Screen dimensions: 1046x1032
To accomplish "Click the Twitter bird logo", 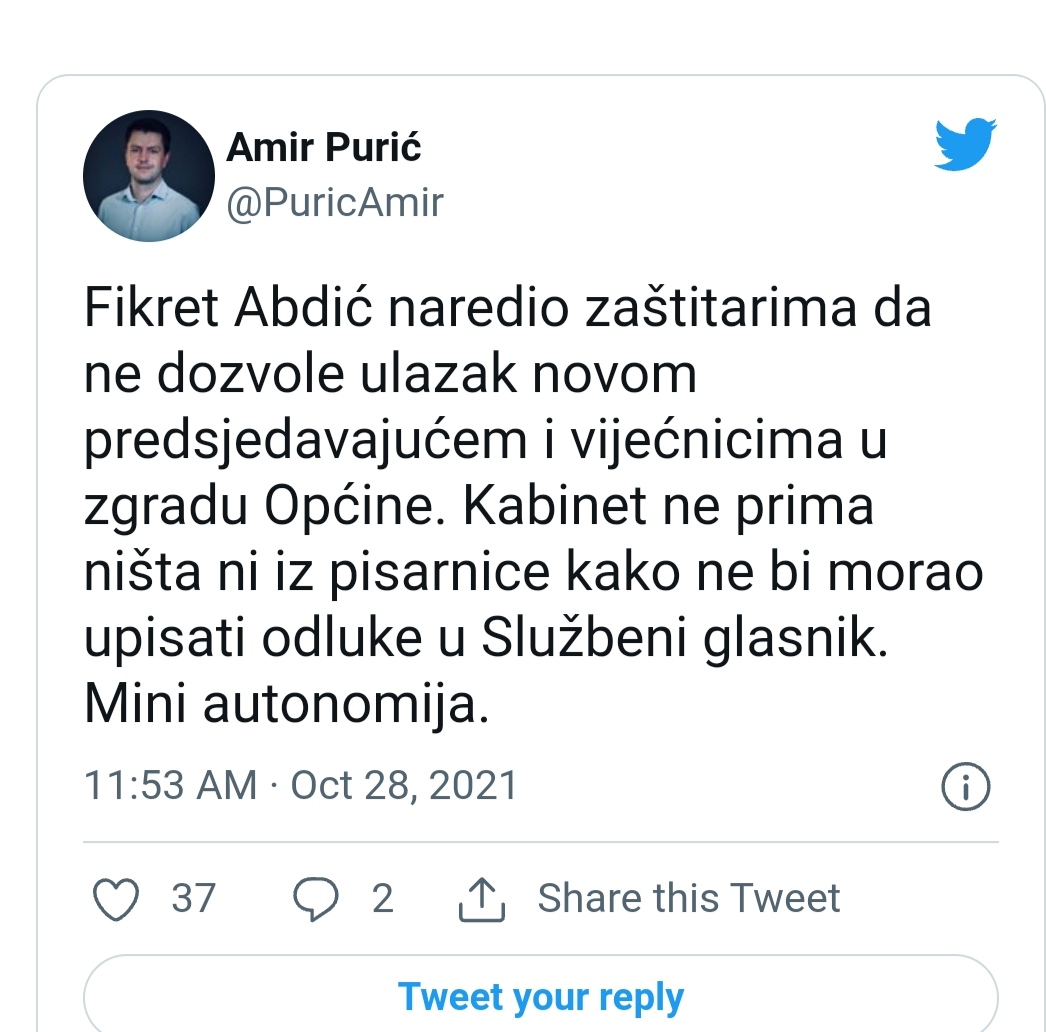I will coord(965,144).
